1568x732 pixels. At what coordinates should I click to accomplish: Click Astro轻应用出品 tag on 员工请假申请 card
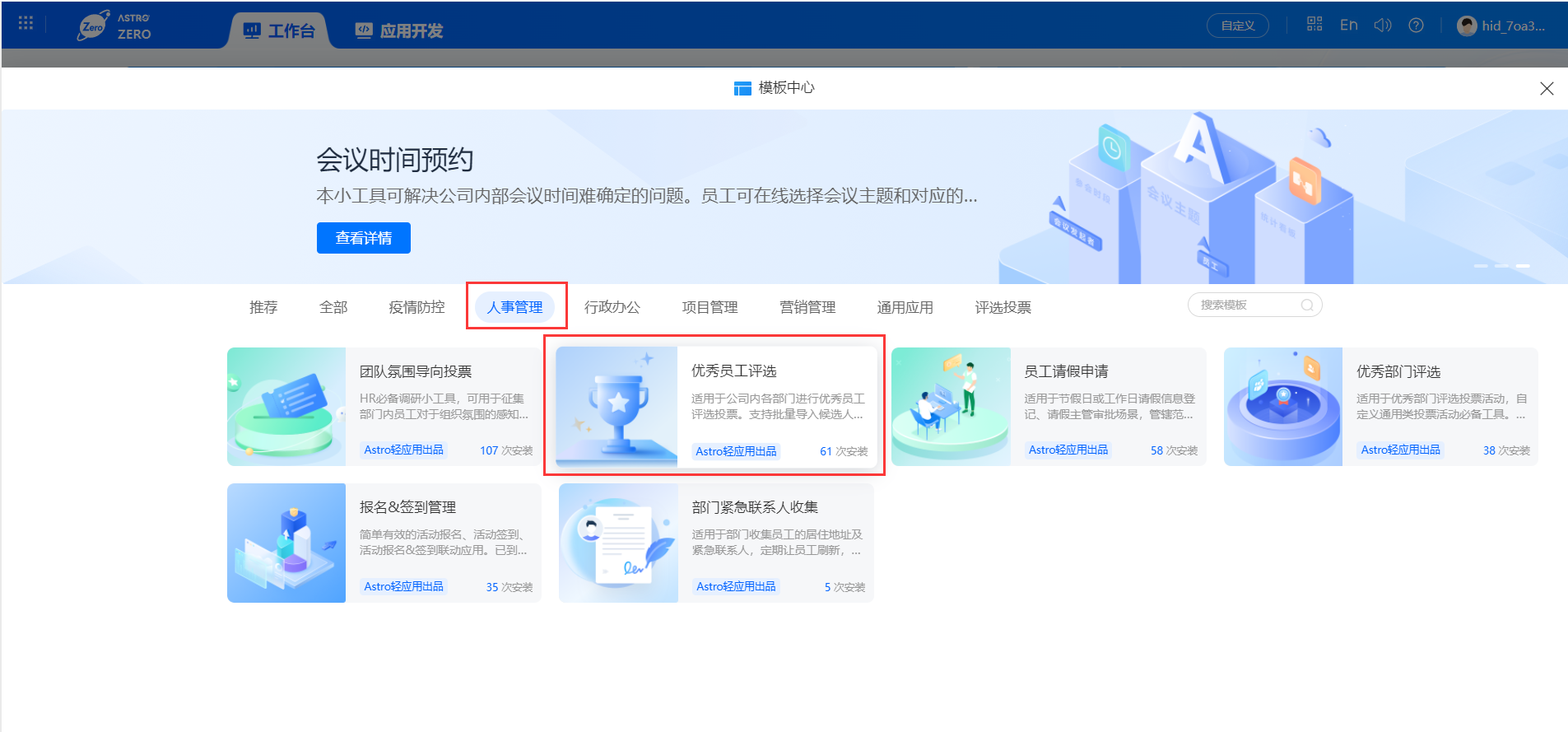[1068, 450]
